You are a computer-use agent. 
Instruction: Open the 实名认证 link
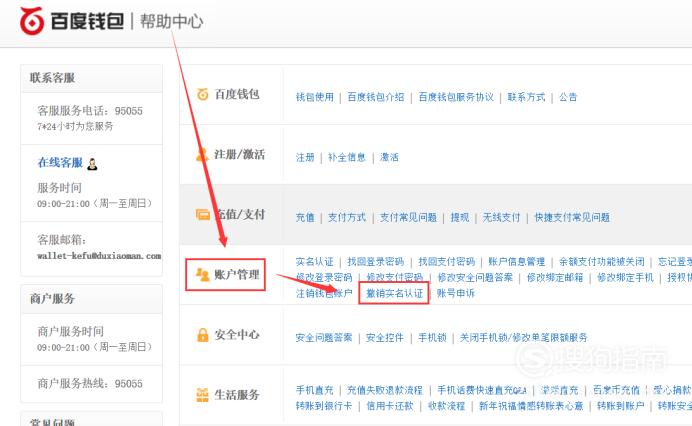click(315, 261)
